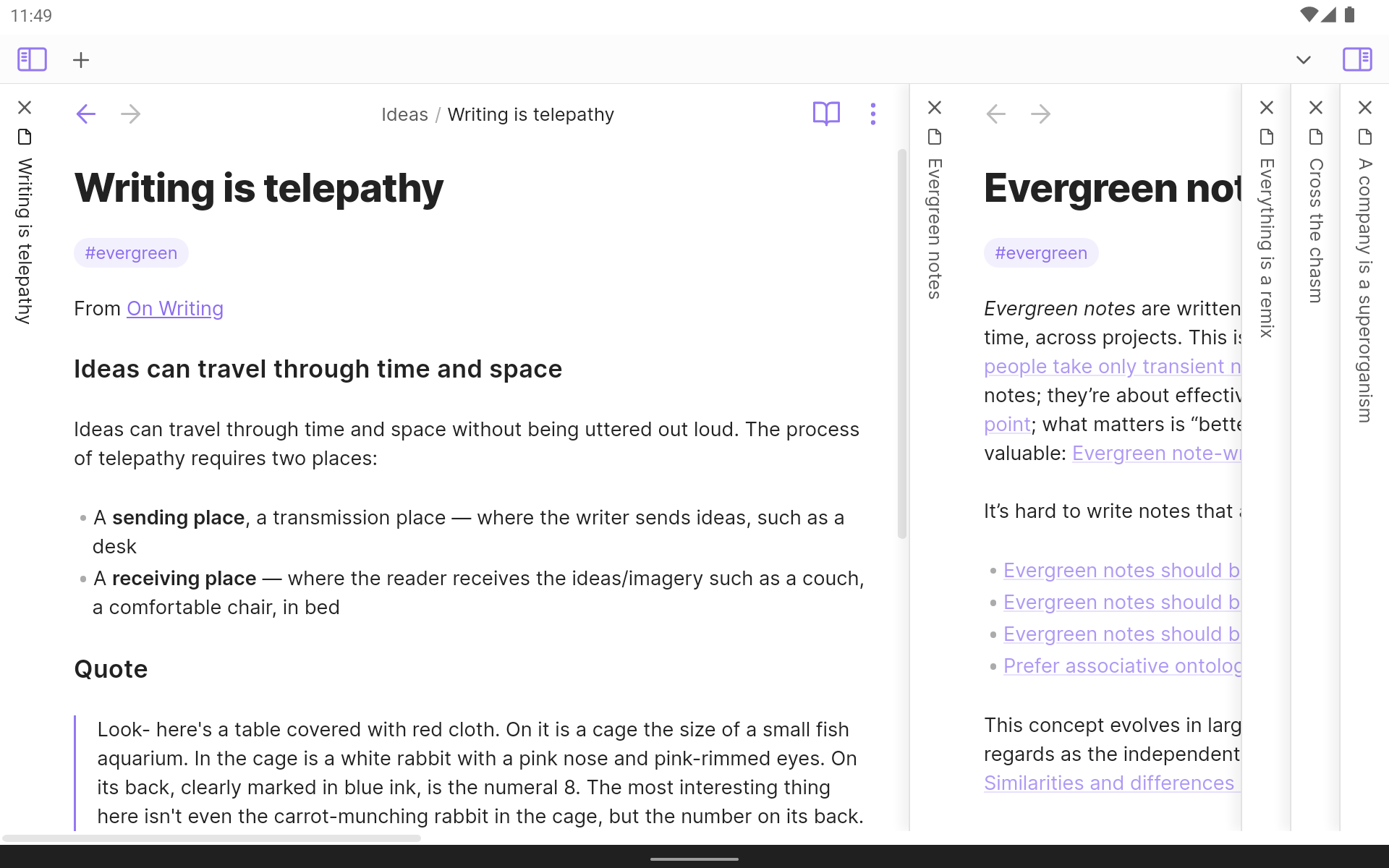The width and height of the screenshot is (1389, 868).
Task: Follow the On Writing link
Action: 175,309
